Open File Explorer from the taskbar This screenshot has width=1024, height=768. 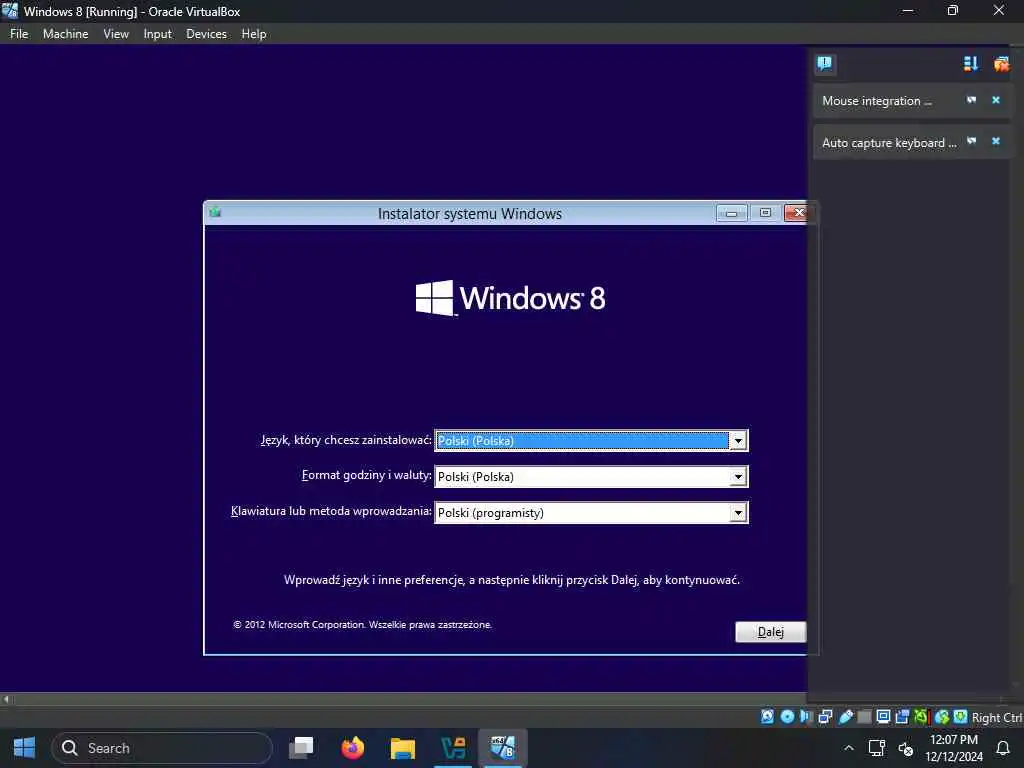(402, 748)
